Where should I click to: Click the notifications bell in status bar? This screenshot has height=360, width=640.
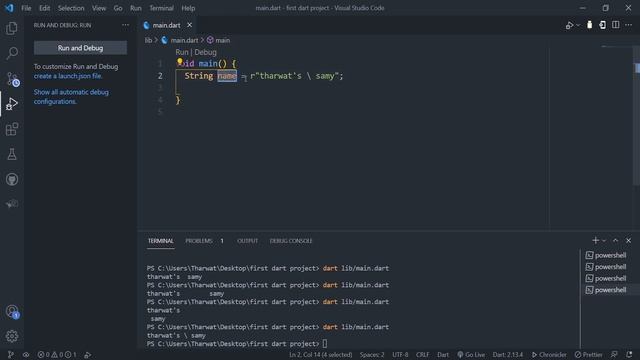629,355
